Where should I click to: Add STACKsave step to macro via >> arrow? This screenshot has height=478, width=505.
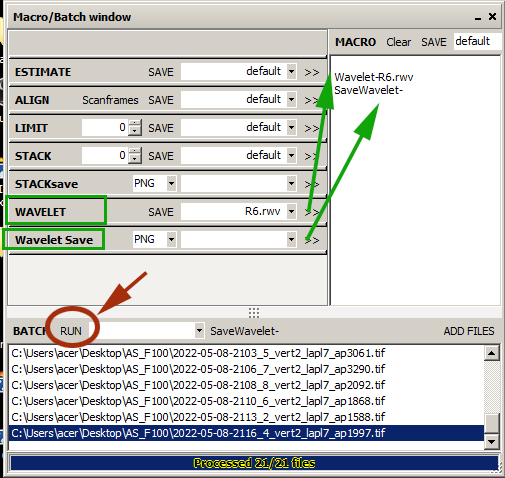point(312,184)
